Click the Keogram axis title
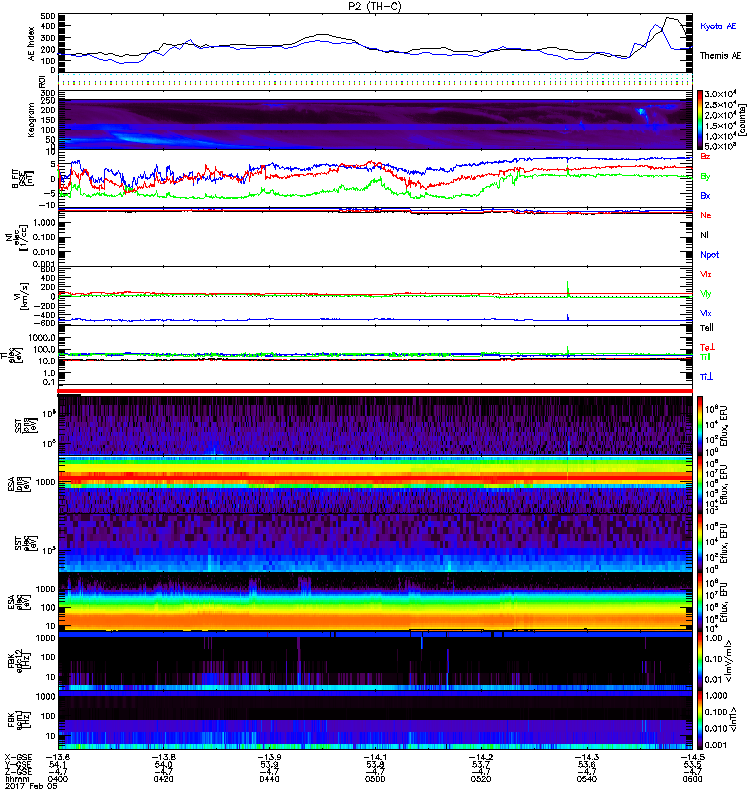 tap(32, 120)
